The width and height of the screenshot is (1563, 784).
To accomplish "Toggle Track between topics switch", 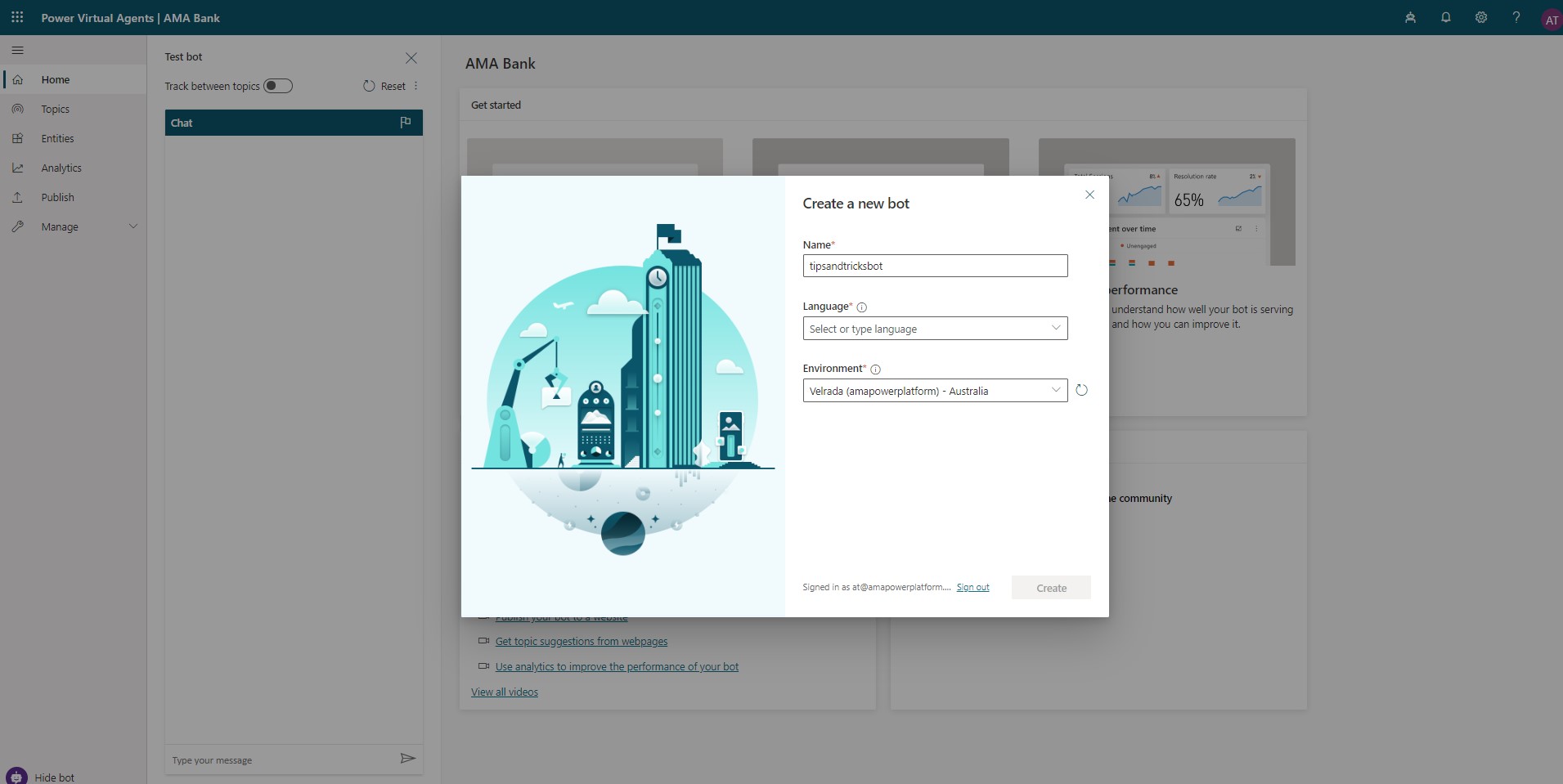I will click(x=277, y=86).
